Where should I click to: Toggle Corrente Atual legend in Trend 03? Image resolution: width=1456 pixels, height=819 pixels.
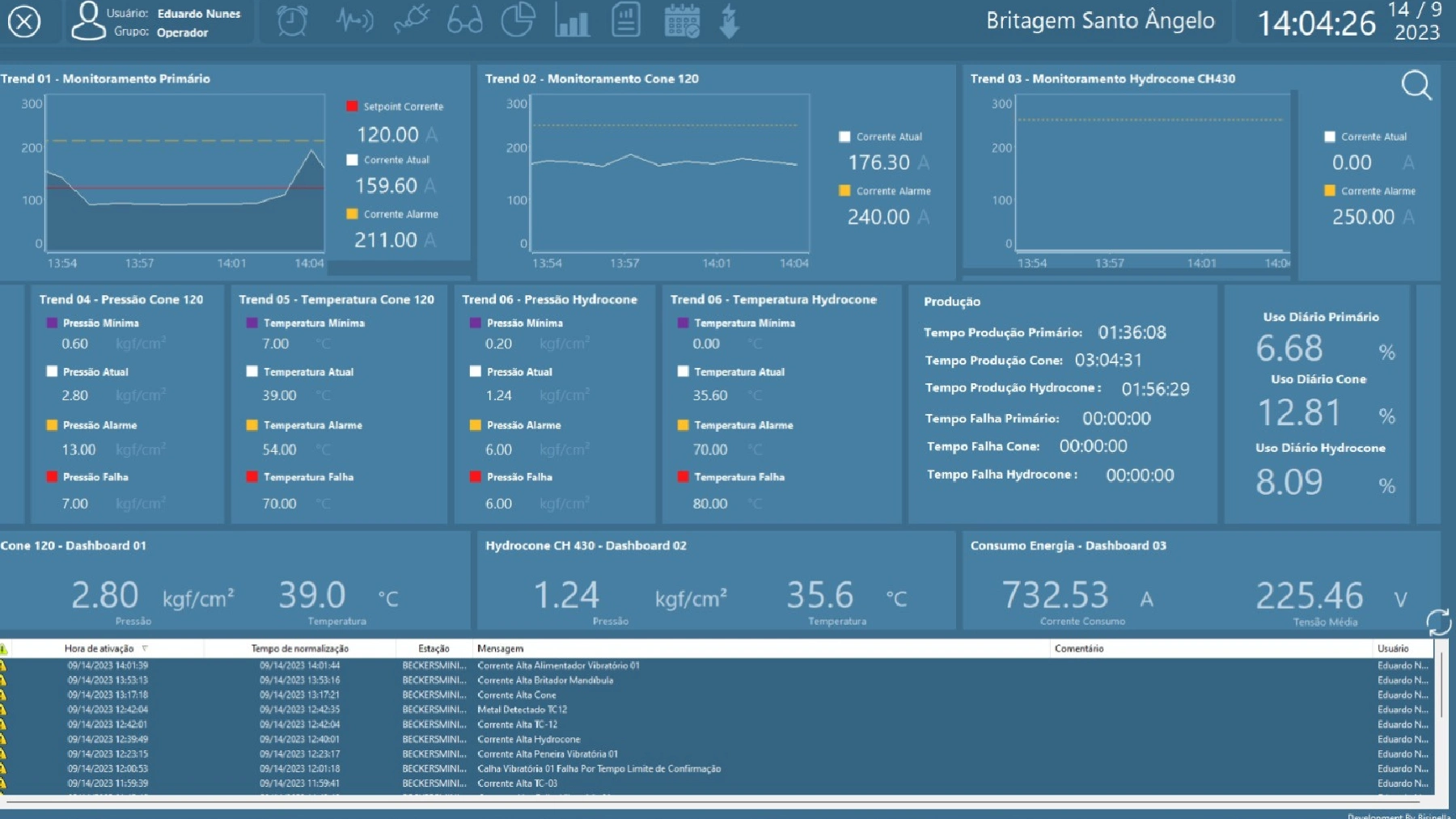pyautogui.click(x=1329, y=137)
